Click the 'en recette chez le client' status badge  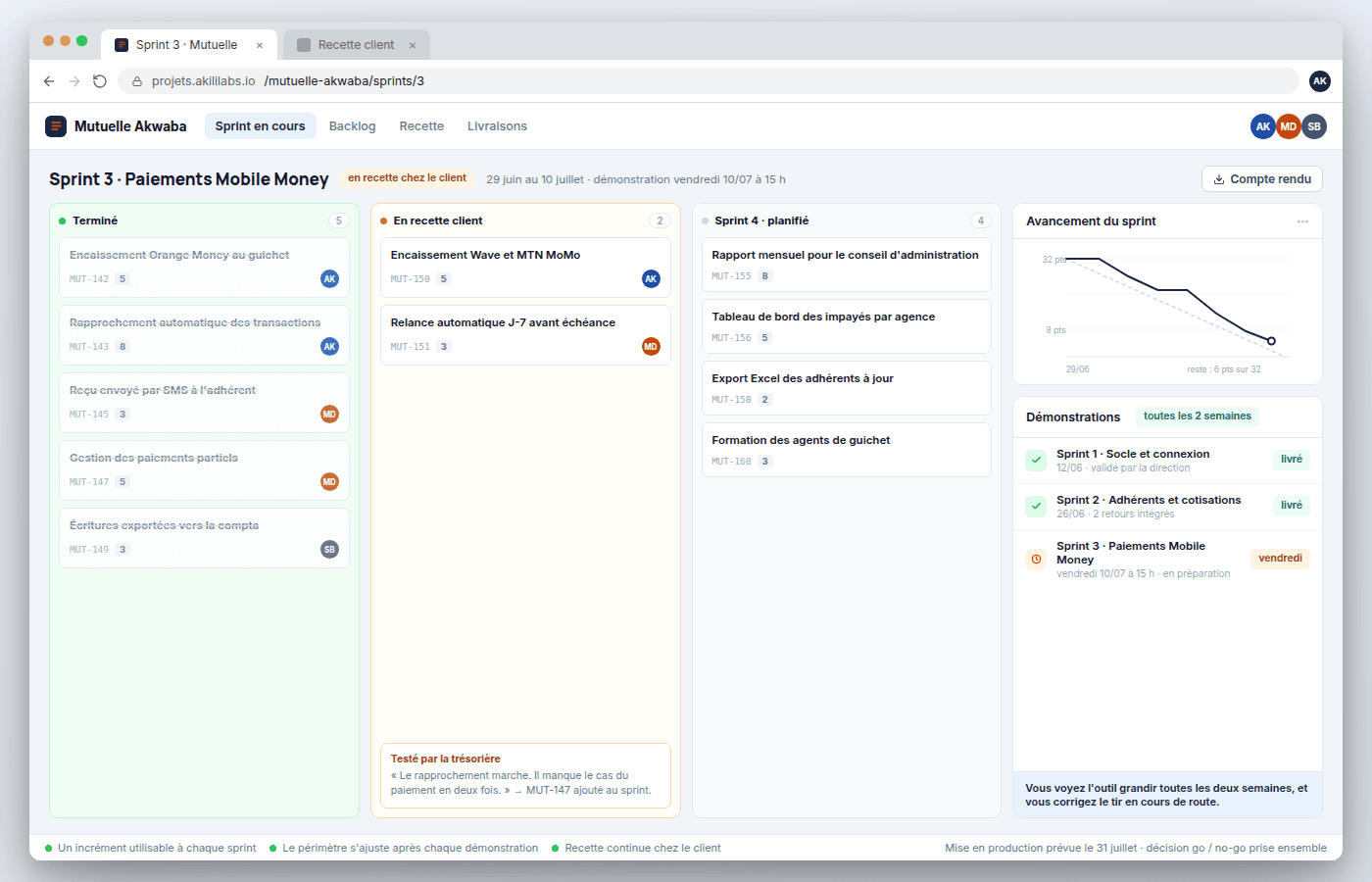[408, 178]
